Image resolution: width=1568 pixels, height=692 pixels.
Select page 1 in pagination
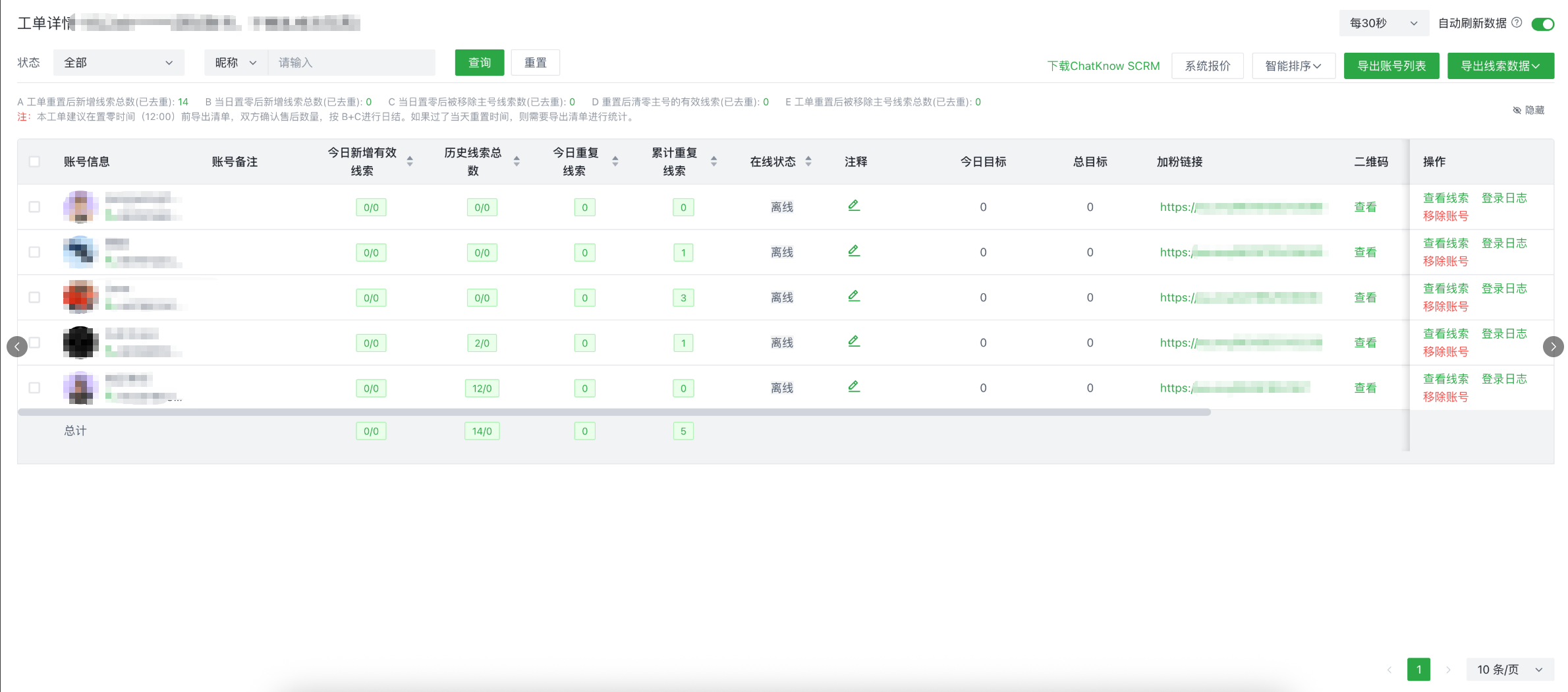1418,670
